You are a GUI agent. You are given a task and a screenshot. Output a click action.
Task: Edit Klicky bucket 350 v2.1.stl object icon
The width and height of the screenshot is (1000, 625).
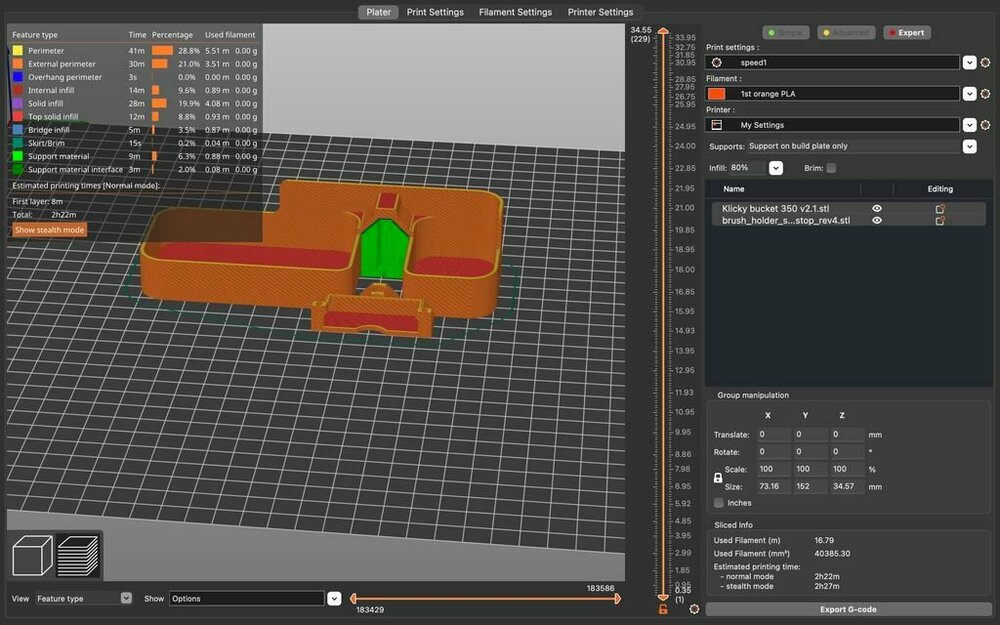pyautogui.click(x=940, y=209)
